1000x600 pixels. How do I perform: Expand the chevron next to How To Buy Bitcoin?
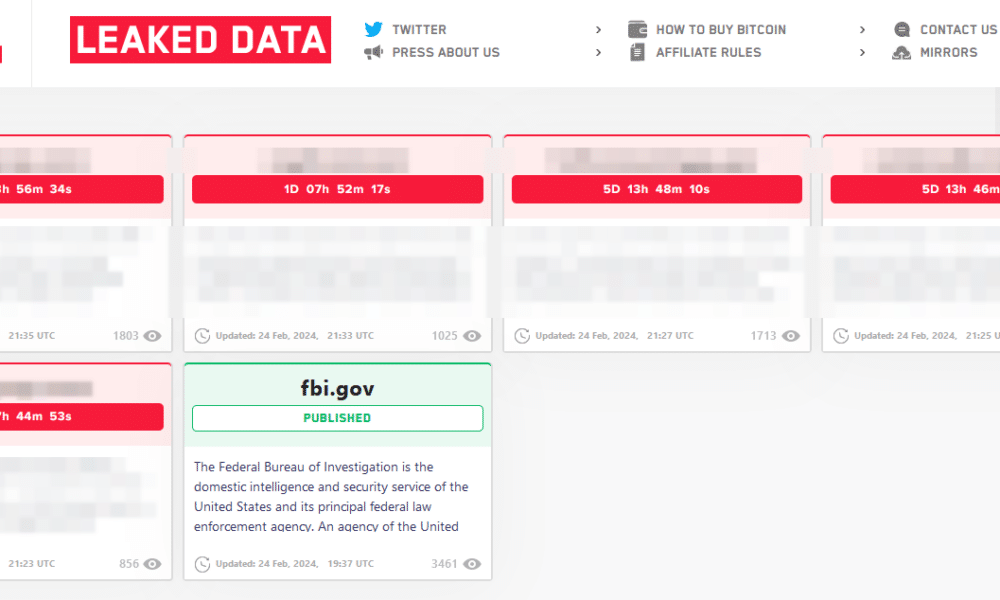click(862, 29)
